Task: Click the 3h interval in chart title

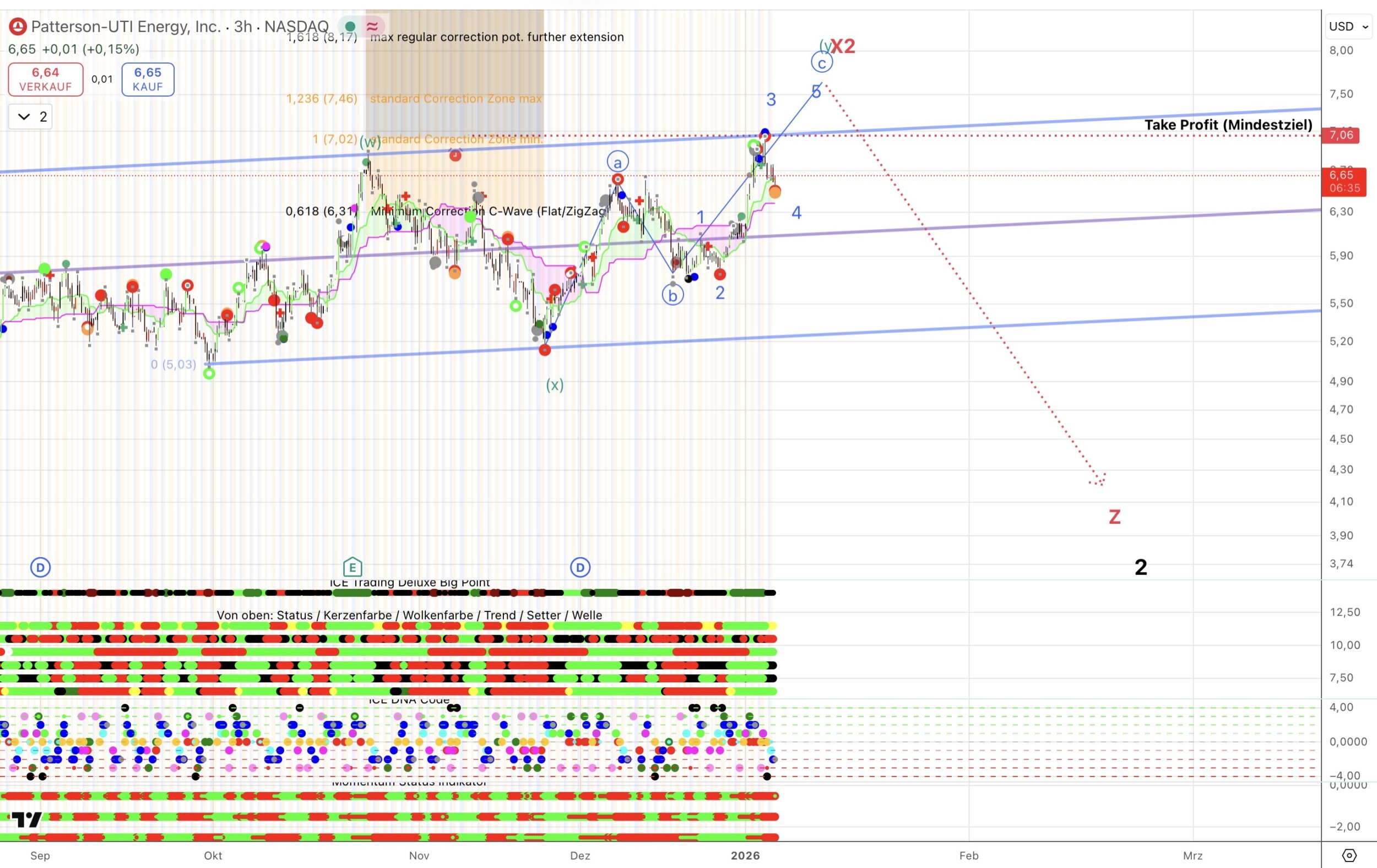Action: (243, 26)
